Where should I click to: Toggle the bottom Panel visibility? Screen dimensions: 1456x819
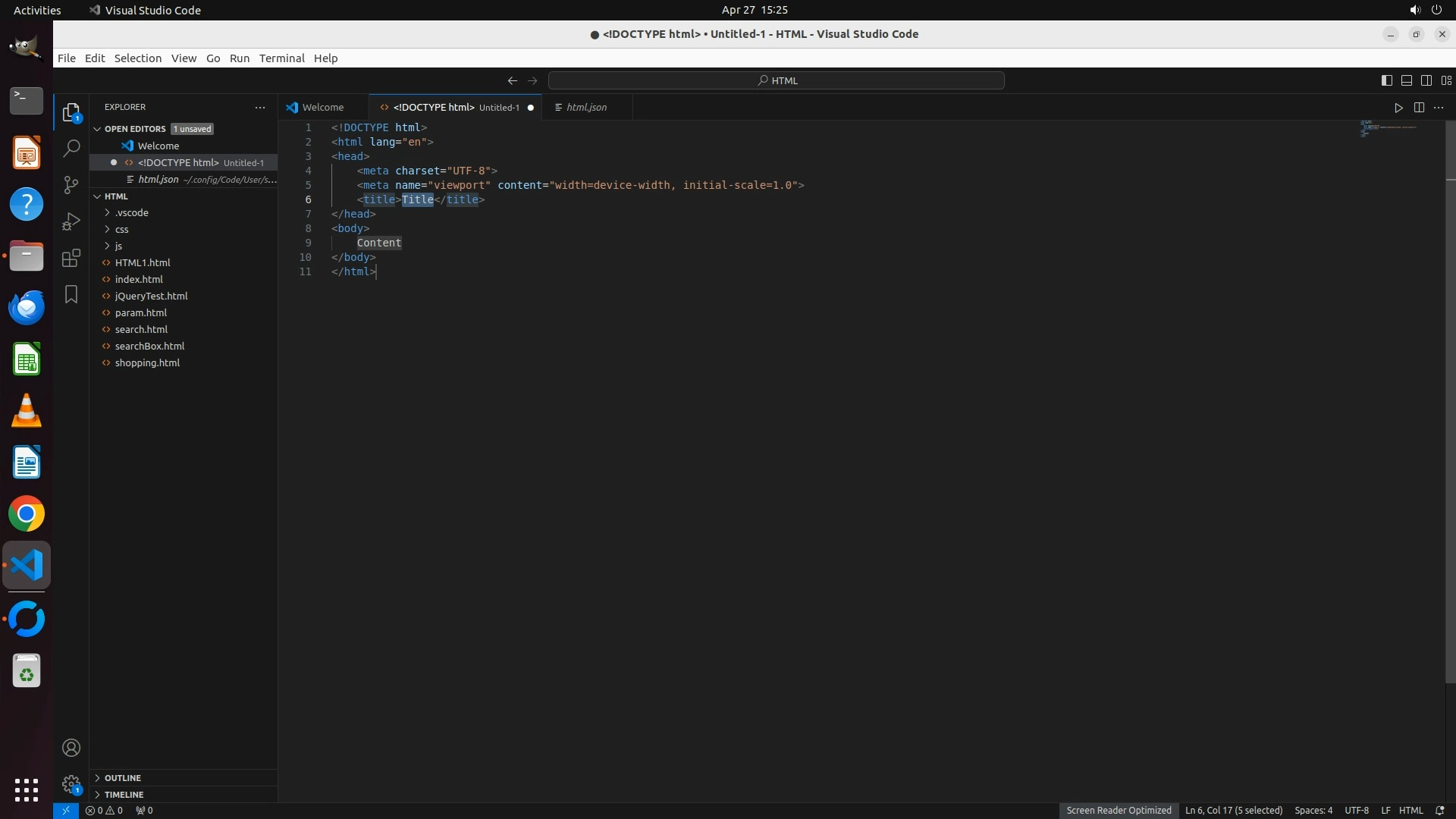point(1407,80)
